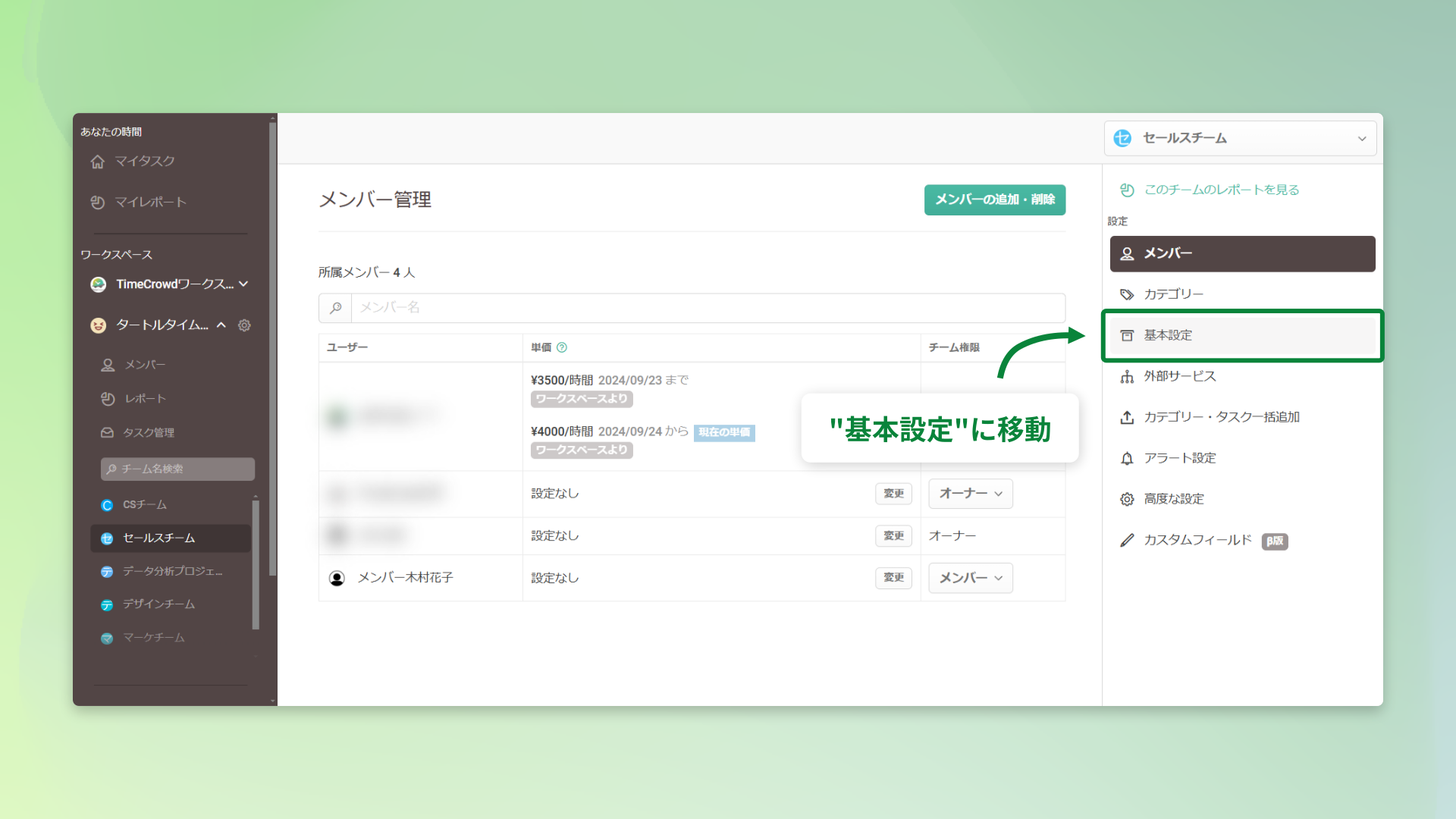Open このチームのレポートを見る link
Image resolution: width=1456 pixels, height=819 pixels.
tap(1221, 190)
